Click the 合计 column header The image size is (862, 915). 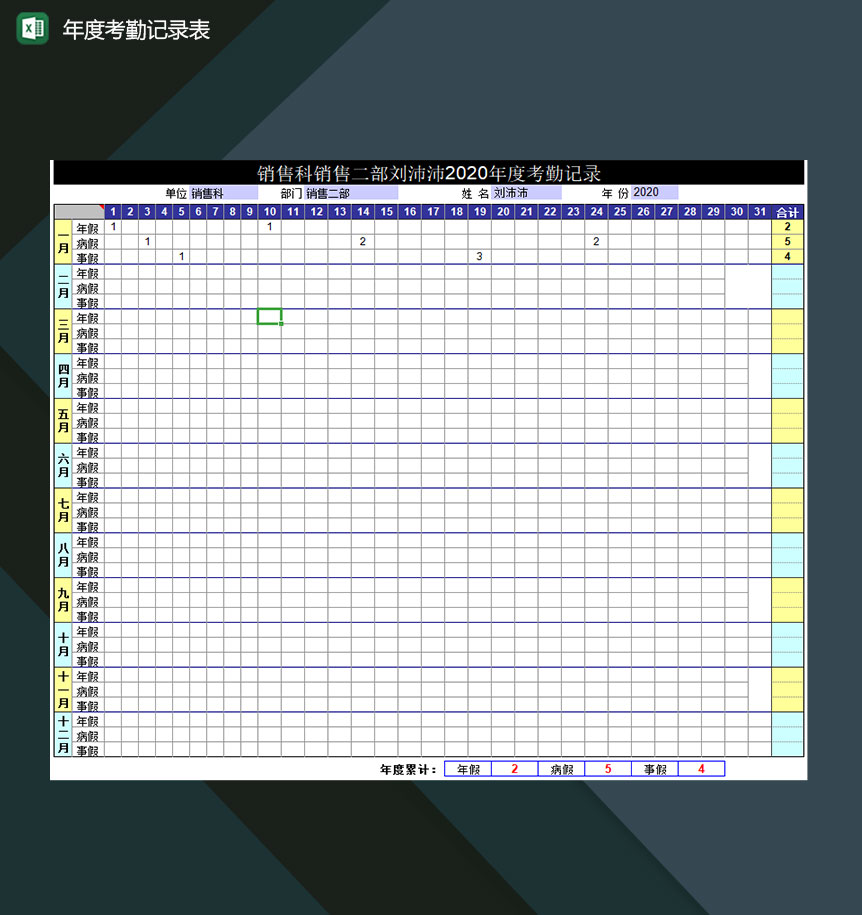coord(786,211)
